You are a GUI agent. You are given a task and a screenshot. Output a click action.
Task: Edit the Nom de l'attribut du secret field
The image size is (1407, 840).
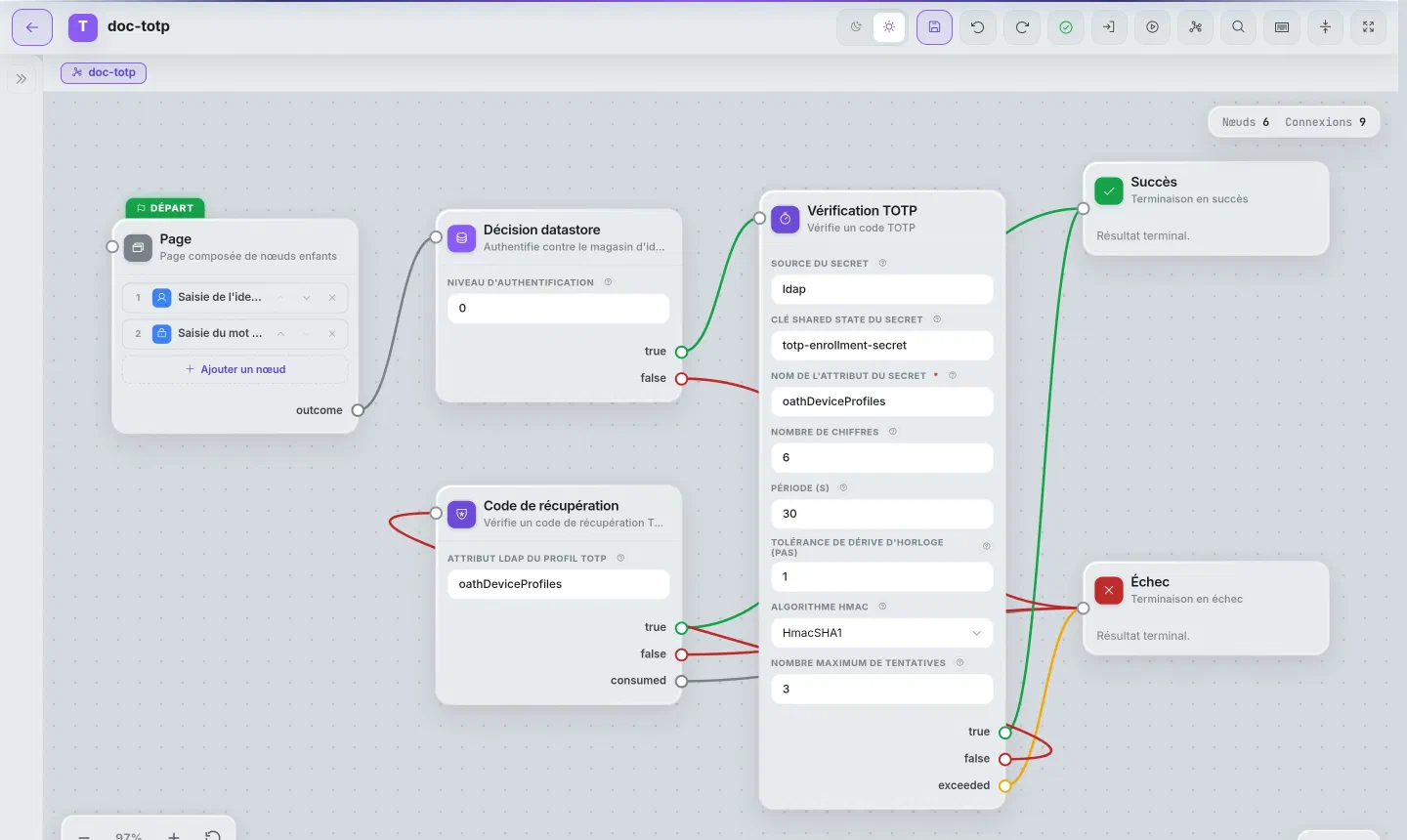coord(882,401)
